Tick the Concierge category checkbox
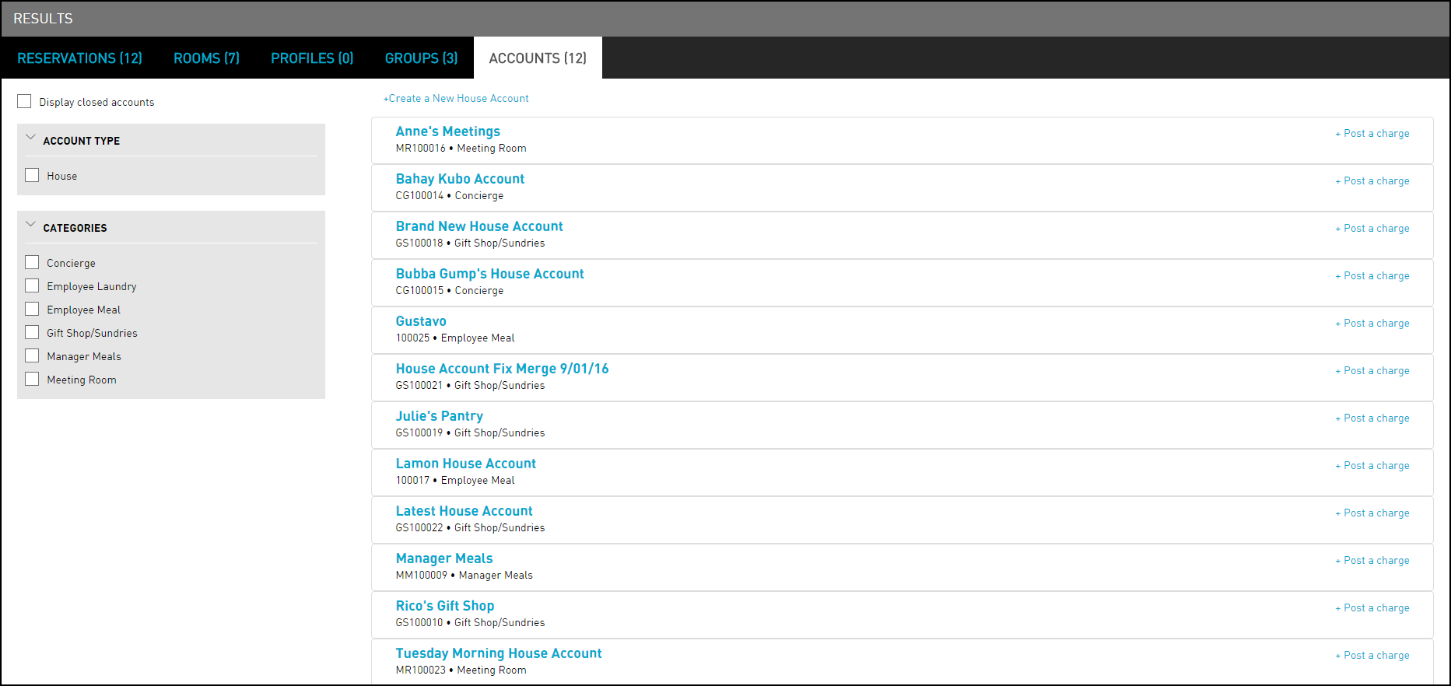The image size is (1451, 686). pos(32,263)
